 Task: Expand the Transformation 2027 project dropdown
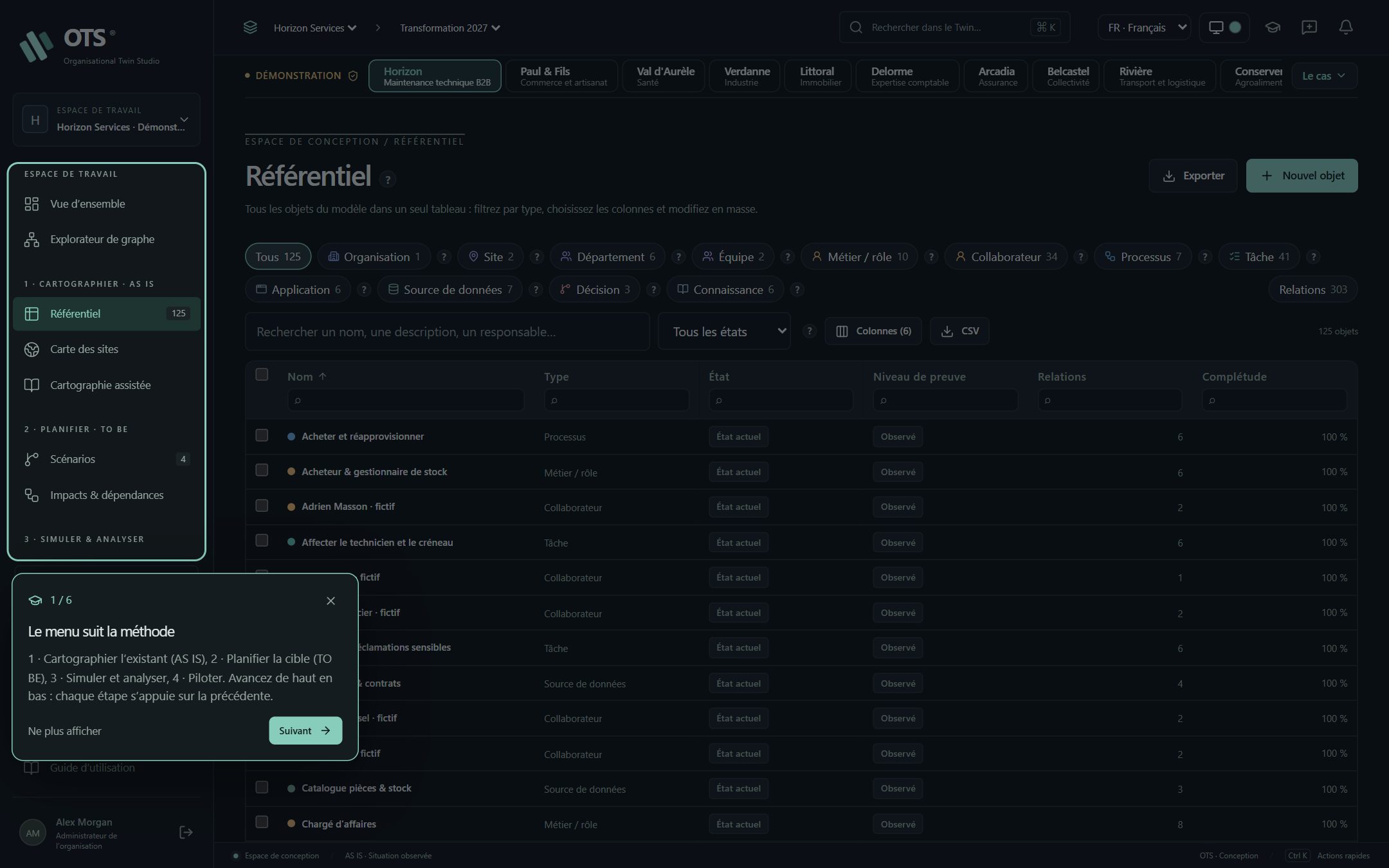[449, 28]
